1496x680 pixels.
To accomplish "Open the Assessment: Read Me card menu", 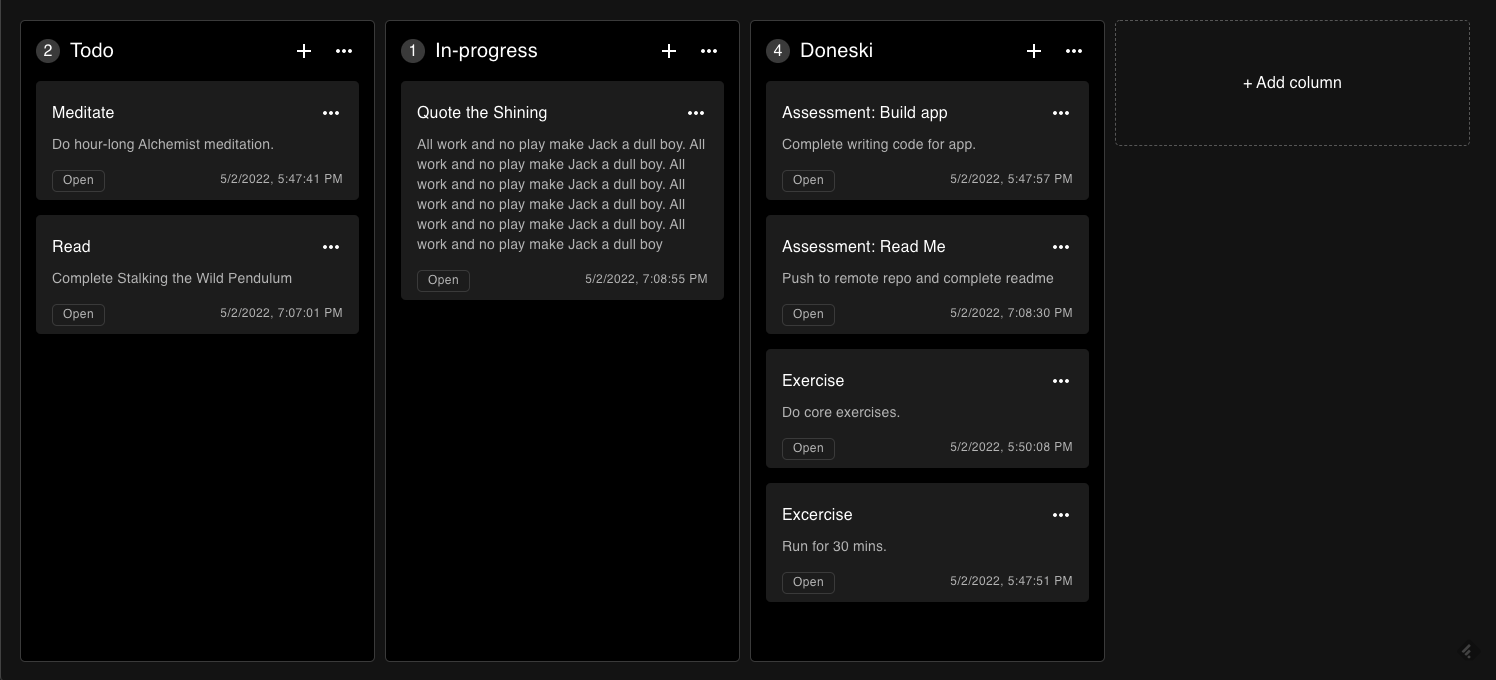I will (1061, 247).
